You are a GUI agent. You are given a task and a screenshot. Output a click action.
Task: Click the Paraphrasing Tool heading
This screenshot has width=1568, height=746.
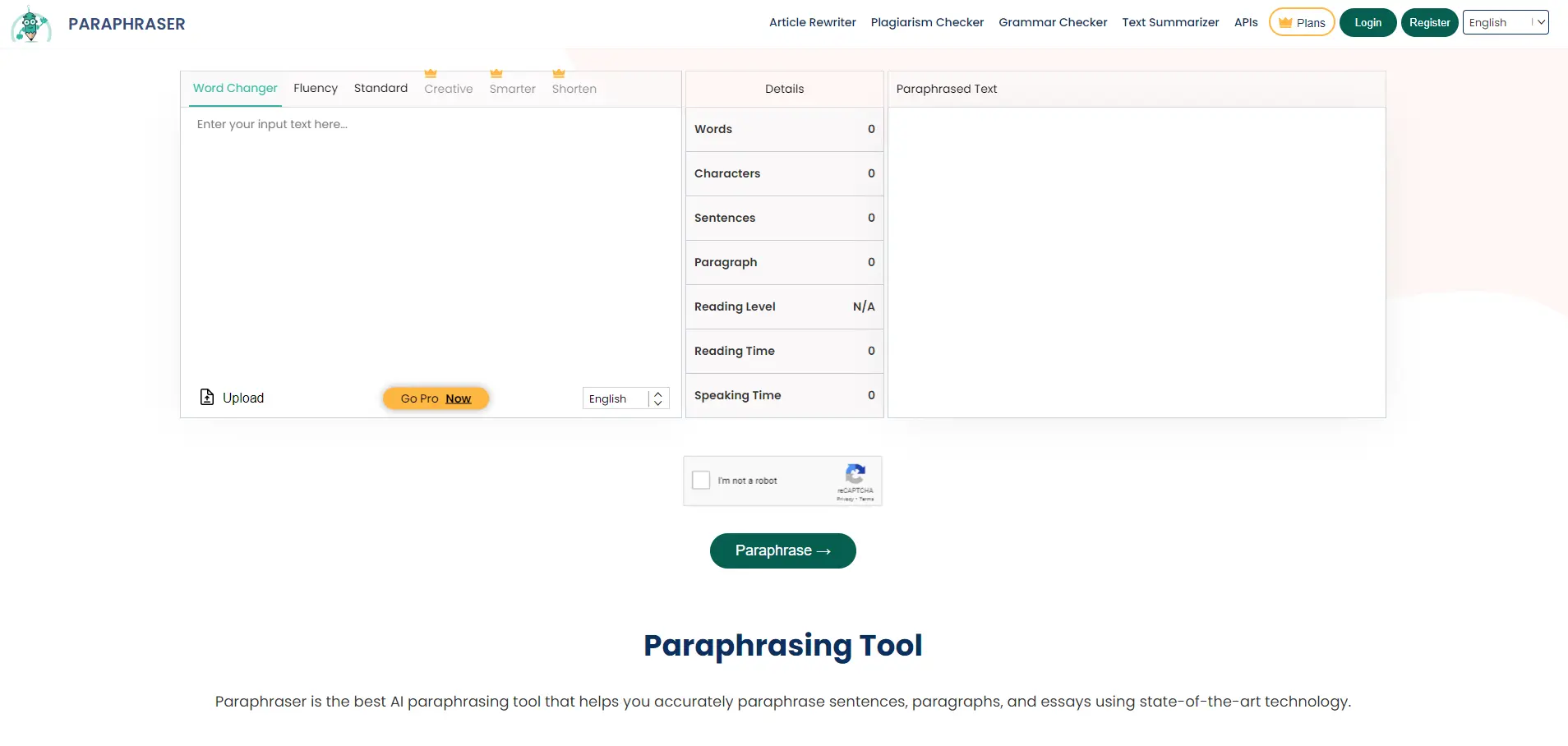[x=783, y=646]
